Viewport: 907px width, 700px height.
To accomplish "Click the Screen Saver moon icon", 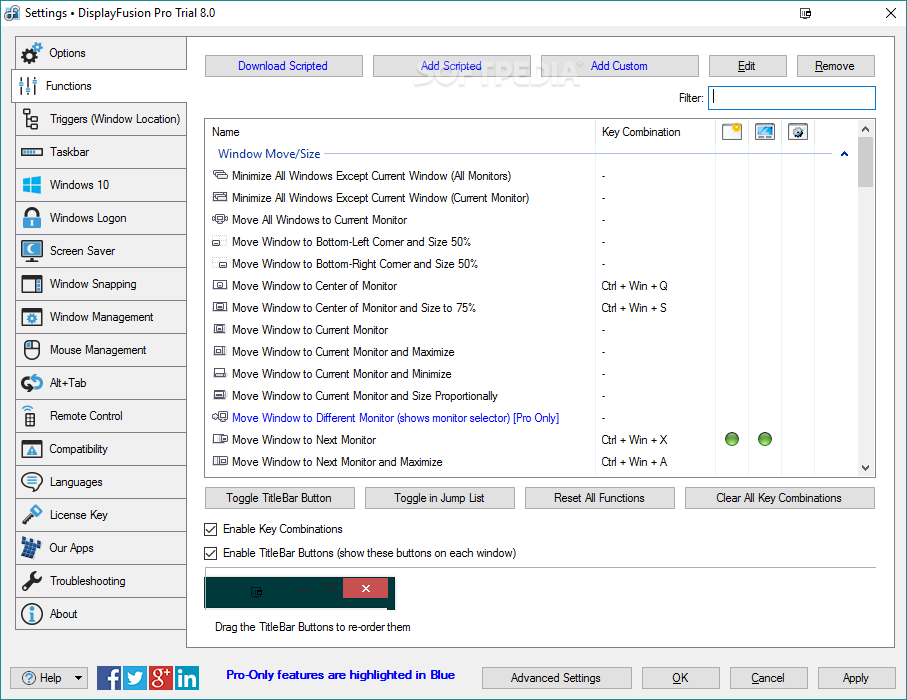I will point(32,251).
